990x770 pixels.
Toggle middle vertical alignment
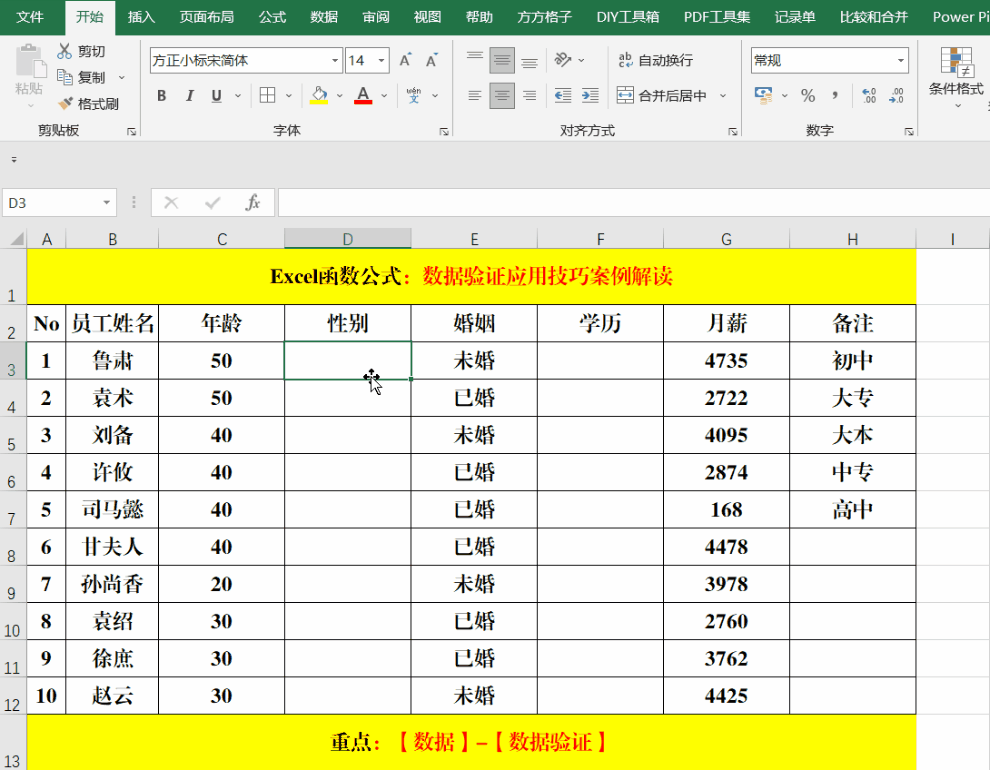502,61
